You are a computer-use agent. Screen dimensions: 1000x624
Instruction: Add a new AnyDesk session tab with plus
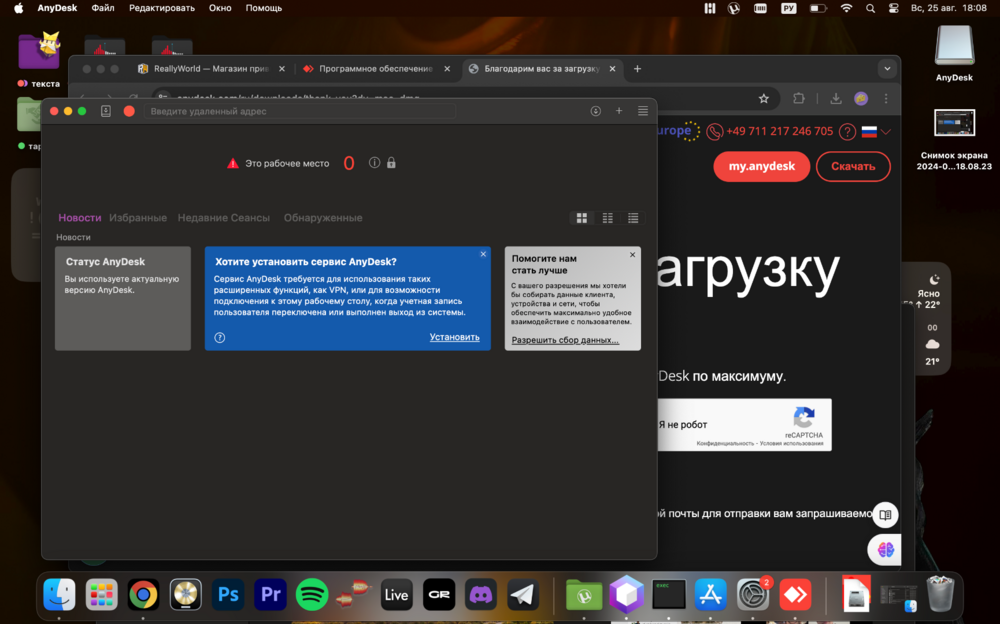pos(619,111)
